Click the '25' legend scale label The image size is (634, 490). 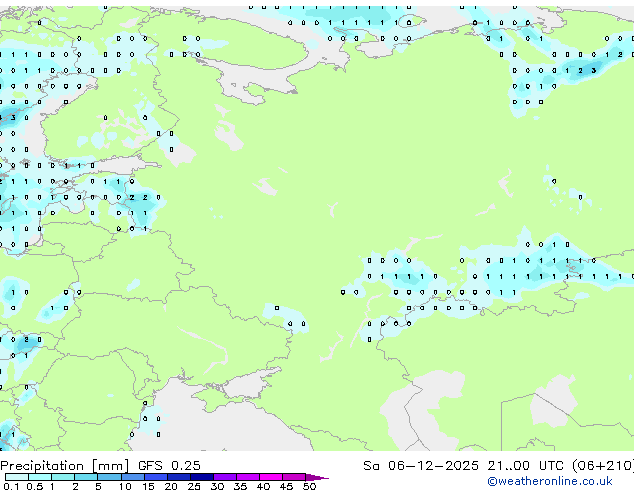[x=194, y=486]
